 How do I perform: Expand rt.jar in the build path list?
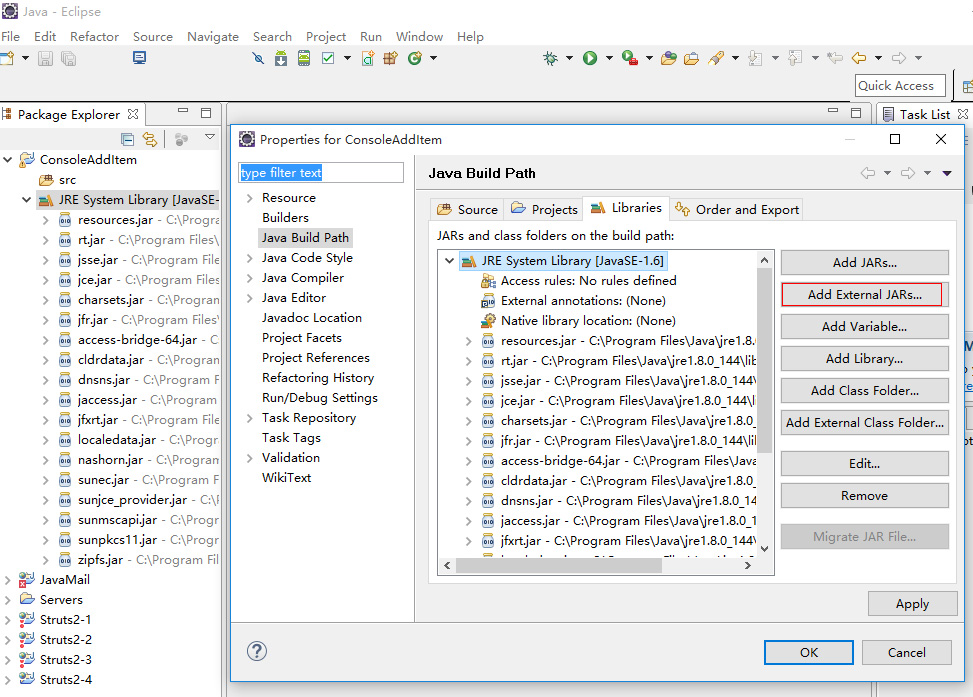[469, 361]
